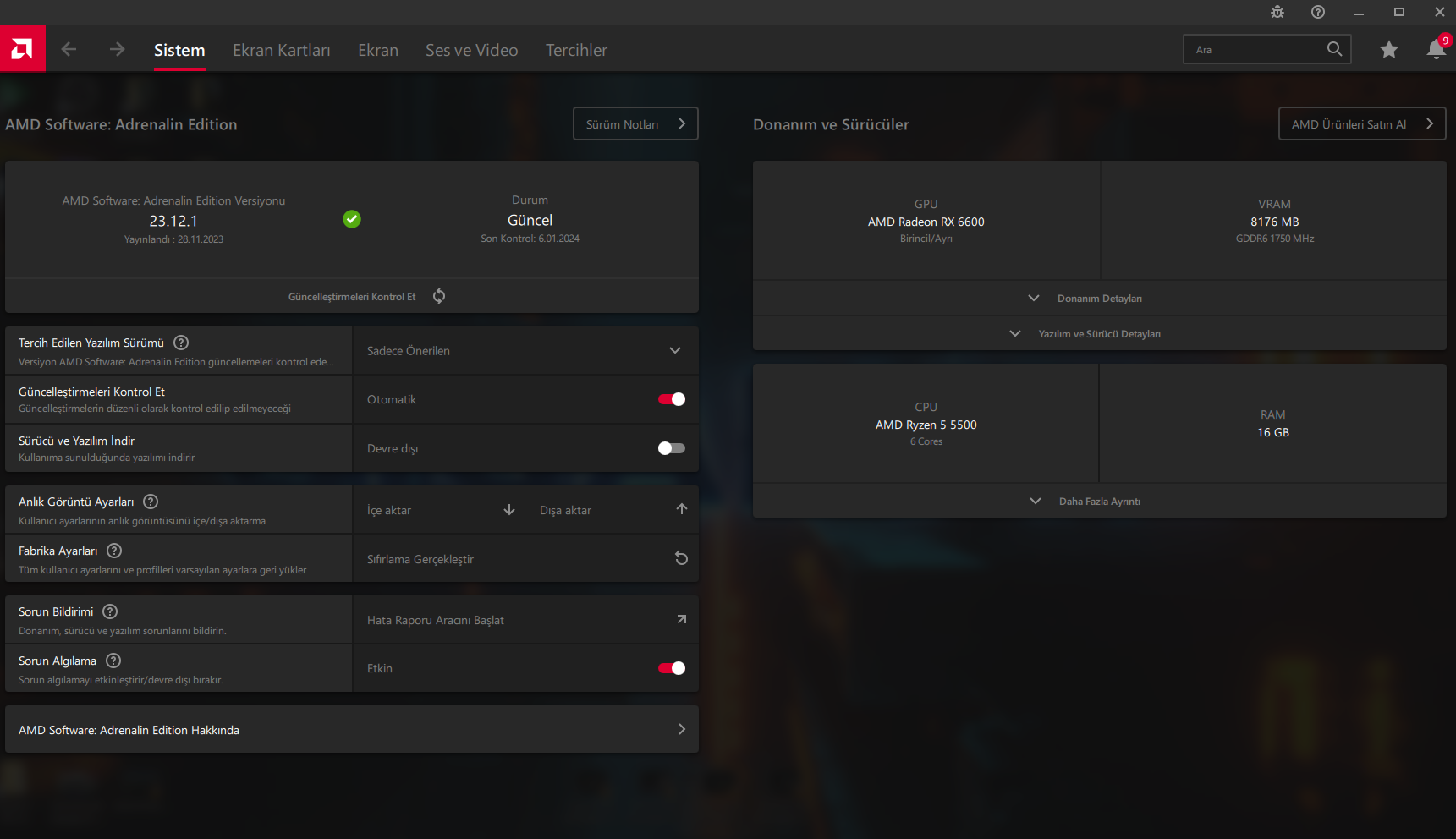The height and width of the screenshot is (839, 1456).
Task: Switch to the Tercihler tab
Action: (x=577, y=50)
